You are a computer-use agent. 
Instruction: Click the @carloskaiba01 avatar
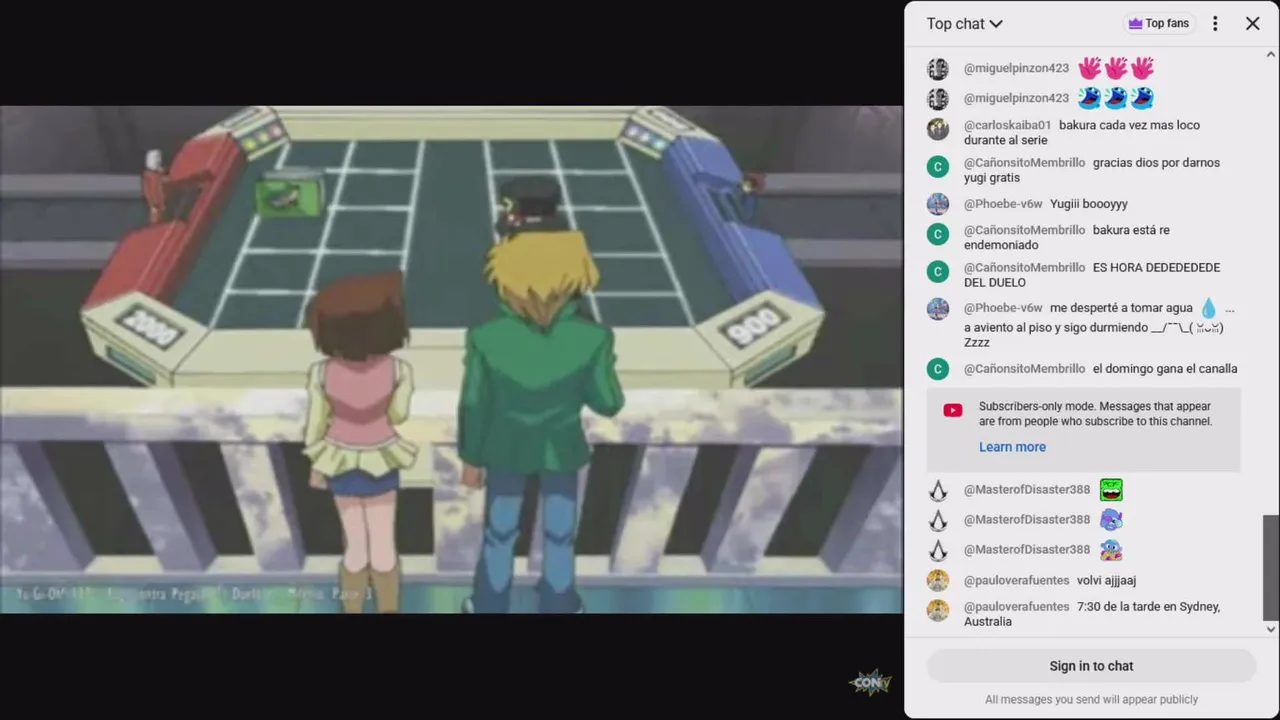[x=938, y=129]
